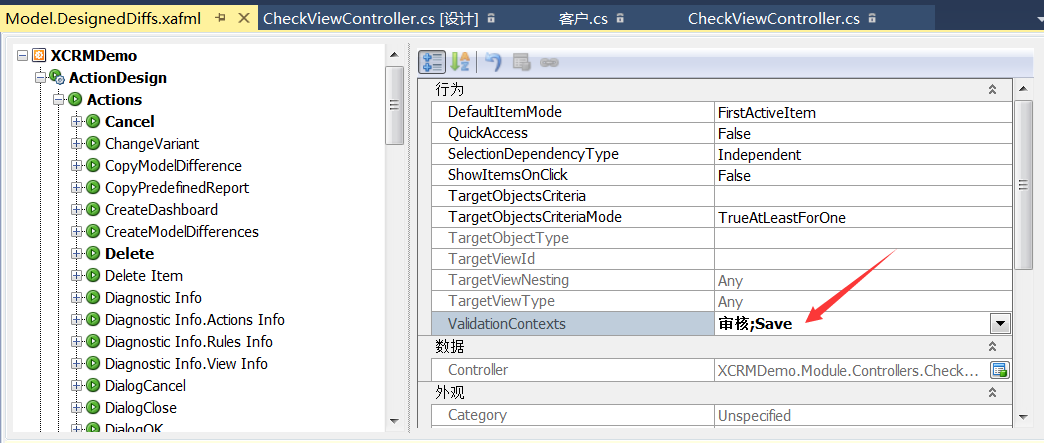Close the Model.DesignedDiffs.xafml tab

244,18
